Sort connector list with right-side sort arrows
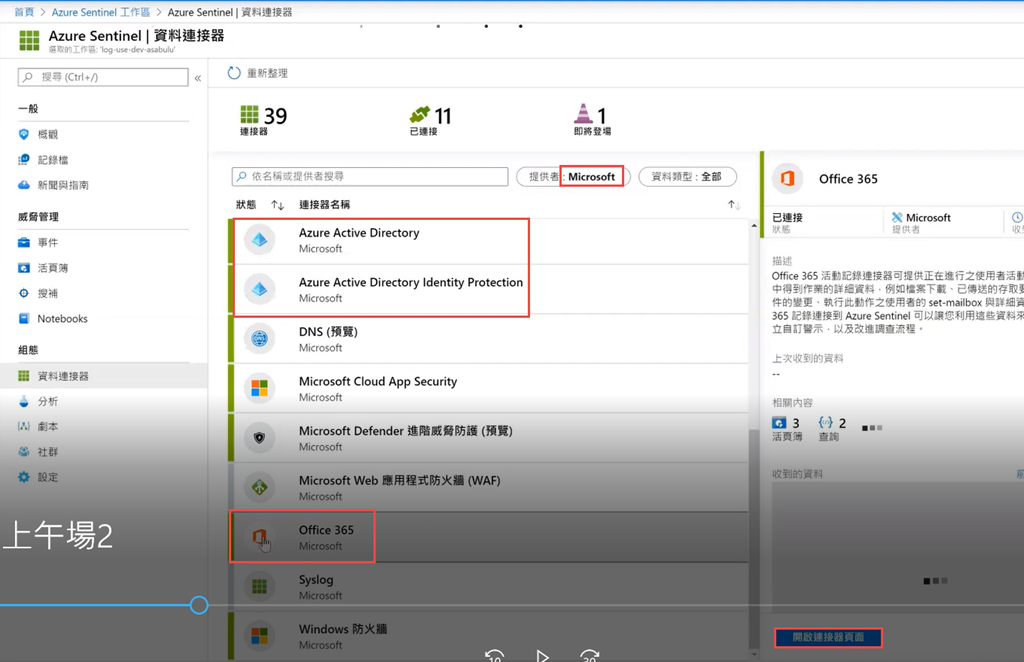This screenshot has height=662, width=1024. click(734, 205)
